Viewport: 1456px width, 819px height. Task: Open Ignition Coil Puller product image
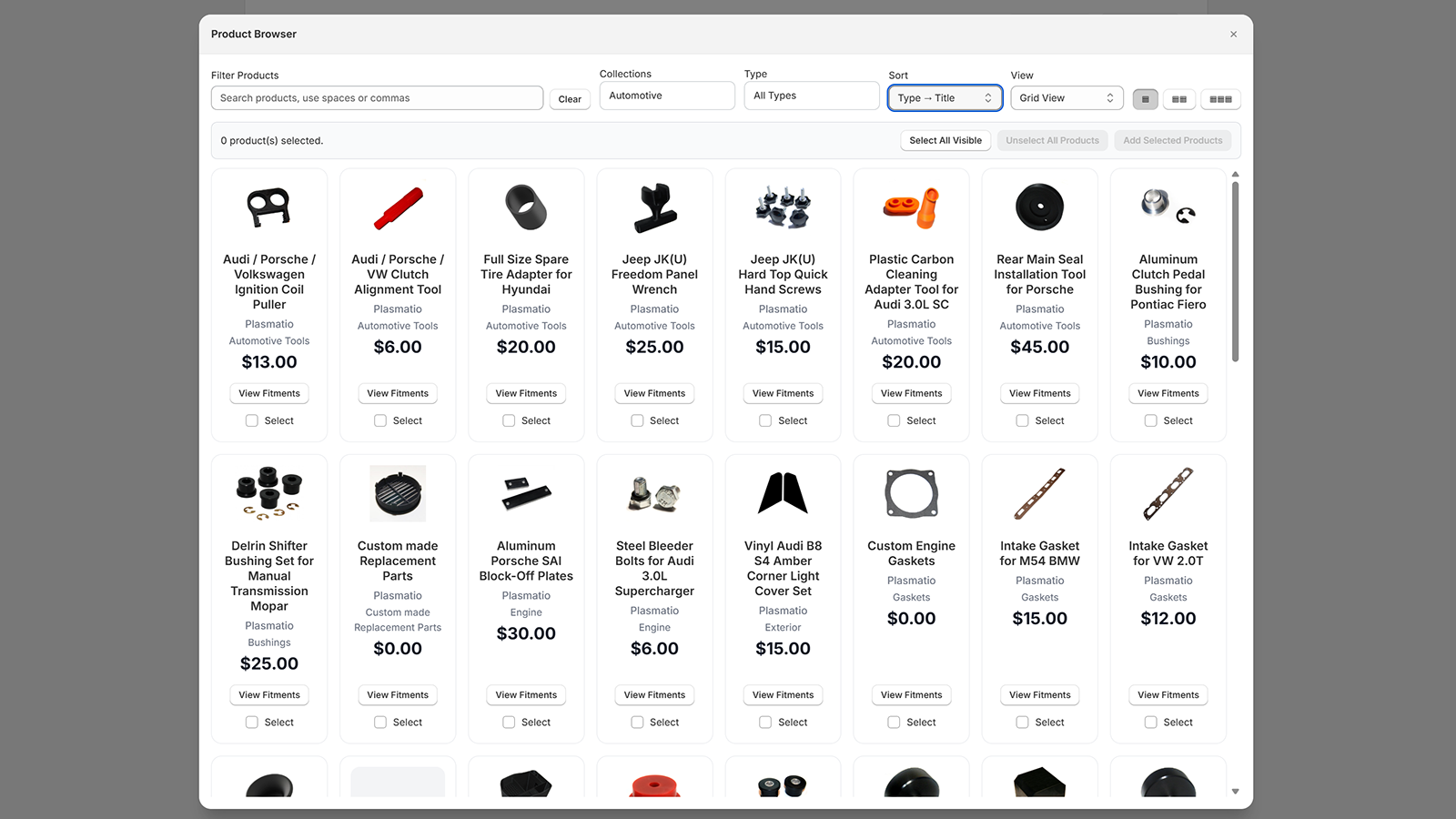[x=269, y=207]
